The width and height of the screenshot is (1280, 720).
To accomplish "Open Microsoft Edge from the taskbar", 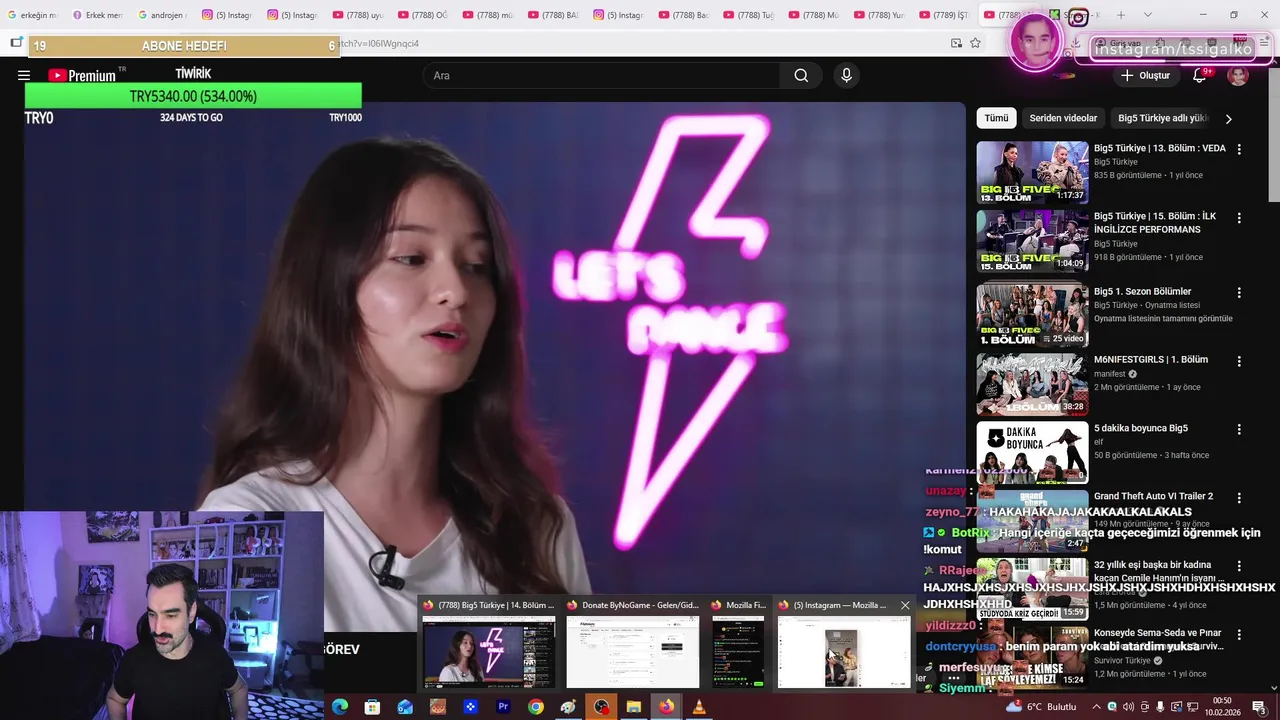I will point(340,707).
